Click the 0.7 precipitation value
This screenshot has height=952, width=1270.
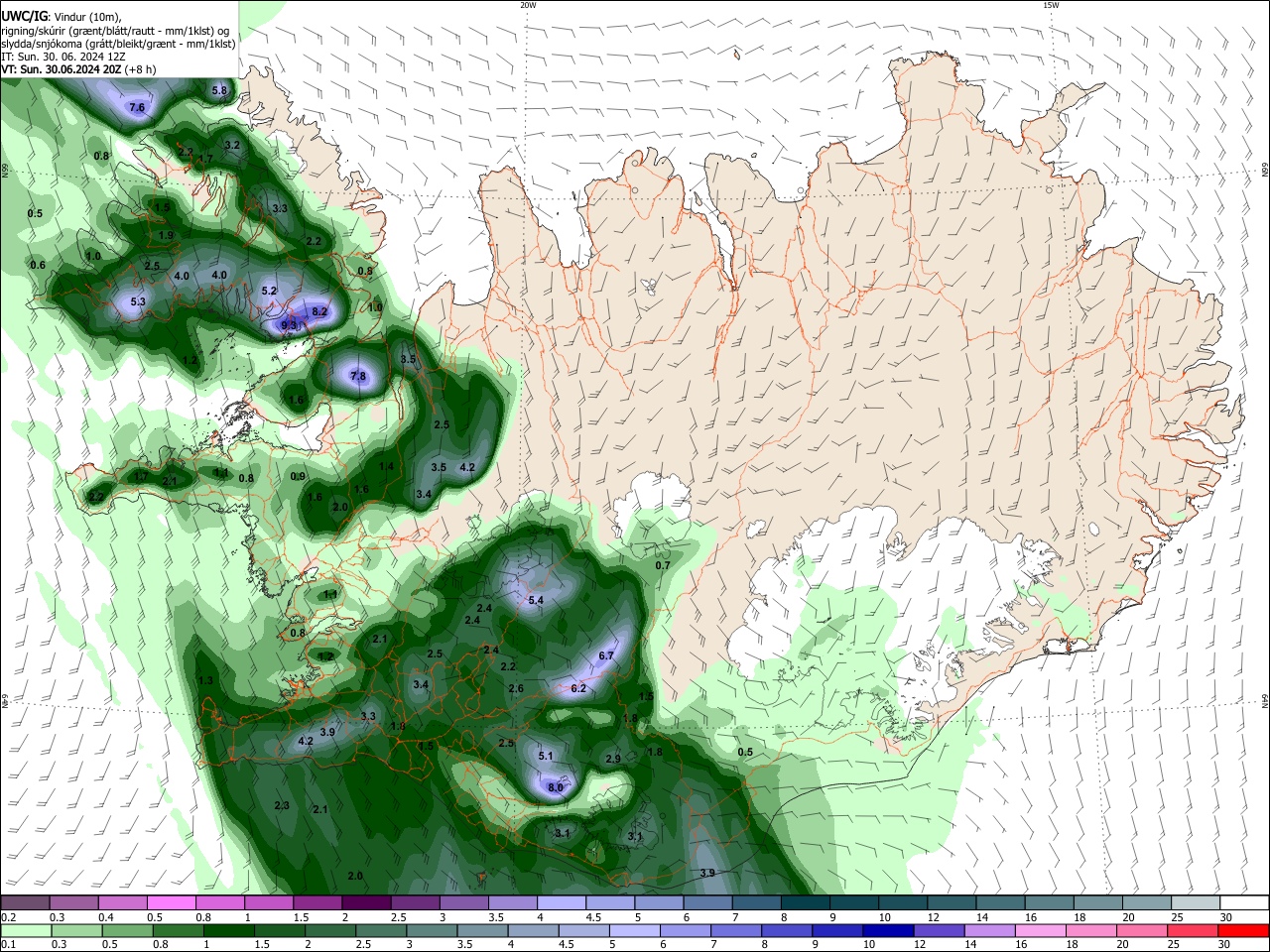[663, 565]
